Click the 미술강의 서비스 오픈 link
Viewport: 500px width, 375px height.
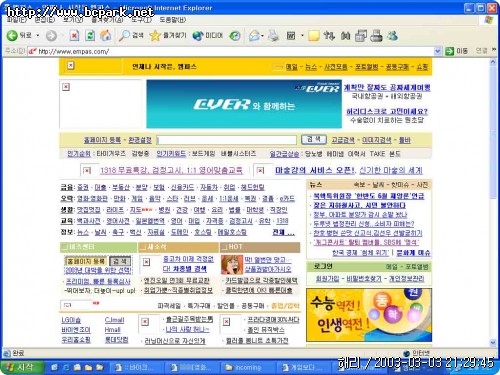point(315,170)
